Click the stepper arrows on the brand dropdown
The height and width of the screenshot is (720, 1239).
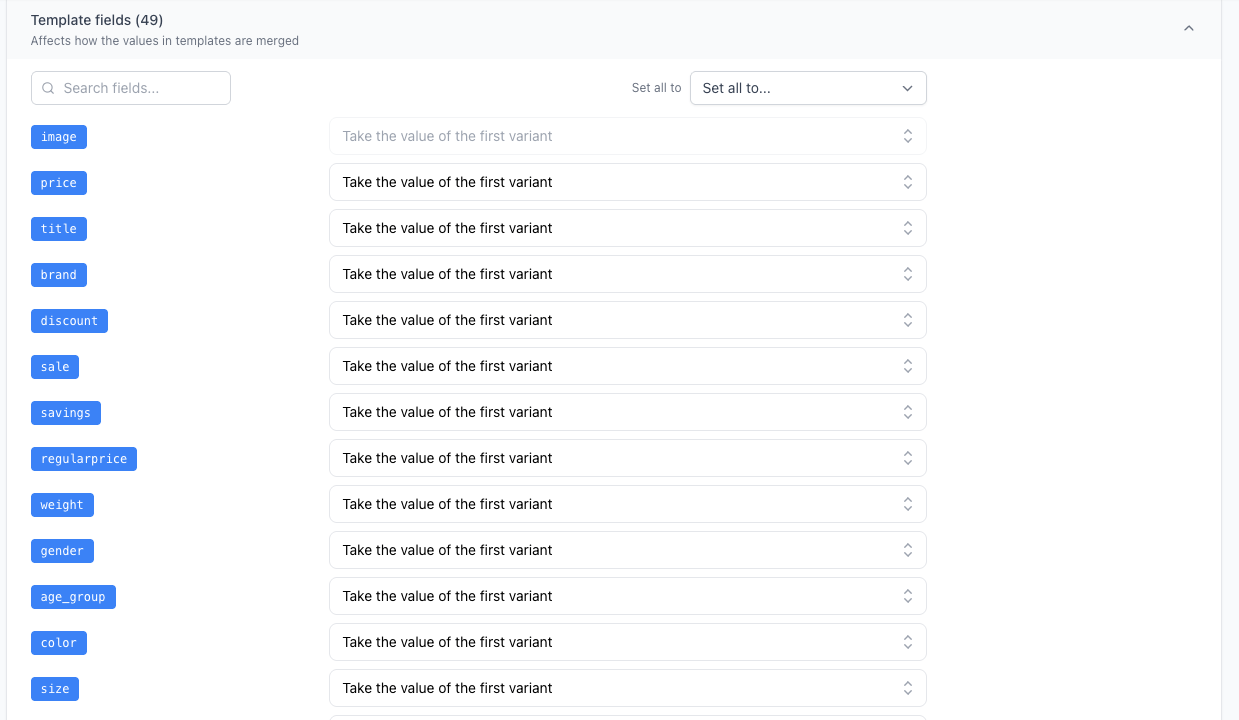(907, 274)
